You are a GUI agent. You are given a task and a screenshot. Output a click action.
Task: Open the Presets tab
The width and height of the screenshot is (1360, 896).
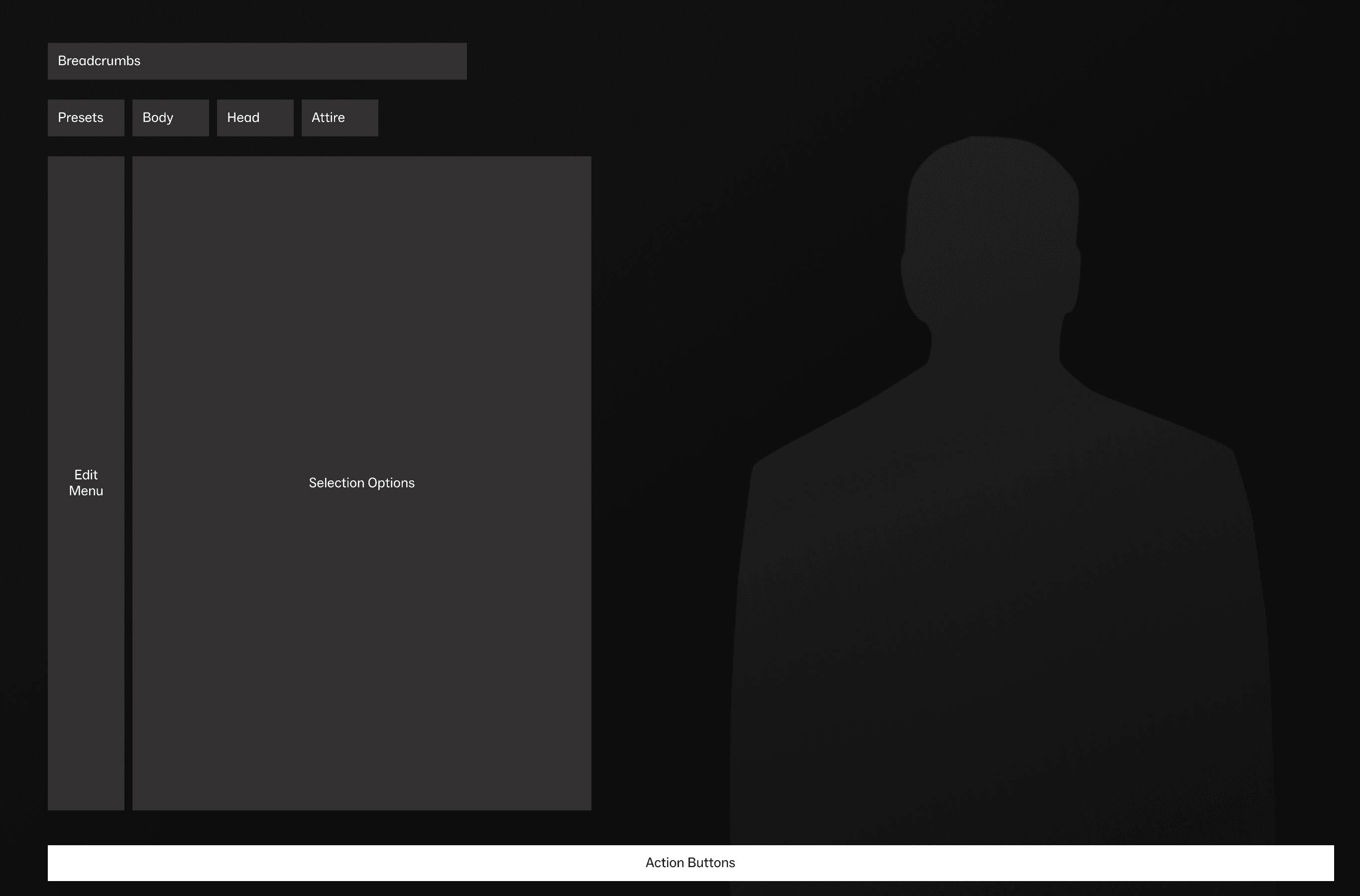tap(86, 117)
